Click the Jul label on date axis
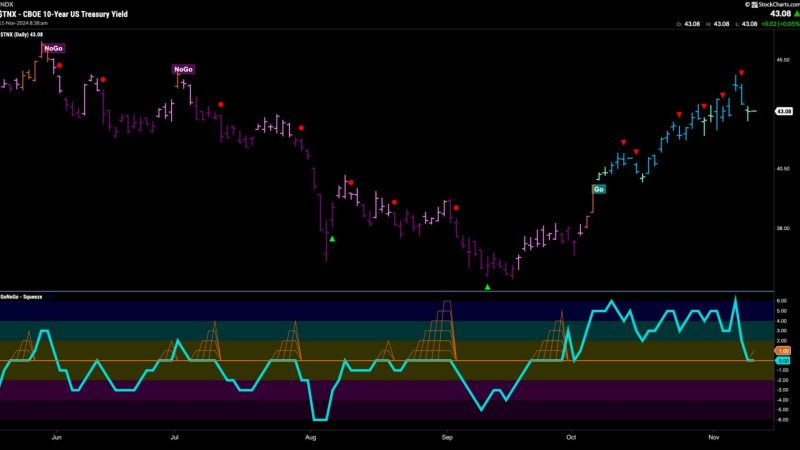 pos(174,437)
